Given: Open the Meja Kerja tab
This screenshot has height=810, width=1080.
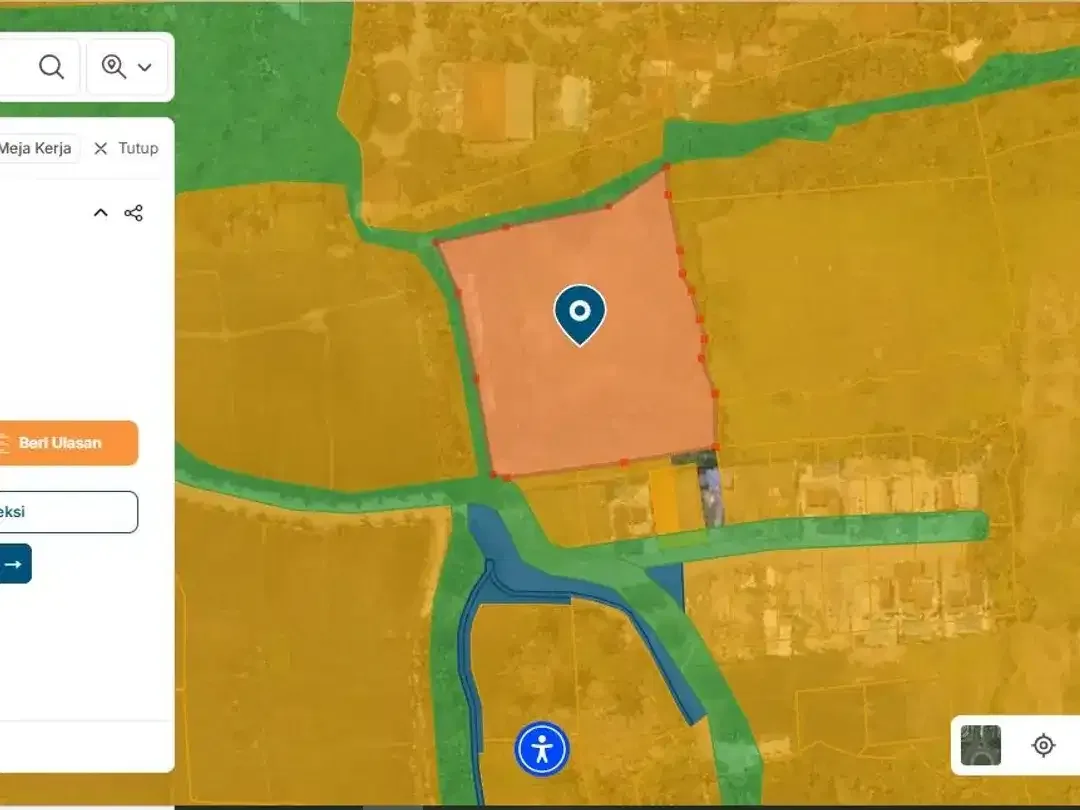Looking at the screenshot, I should click(36, 148).
